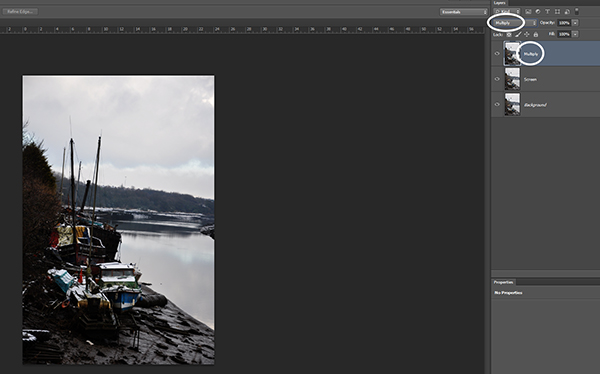Switch to the Properties panel tab
Image resolution: width=600 pixels, height=374 pixels.
tap(503, 282)
